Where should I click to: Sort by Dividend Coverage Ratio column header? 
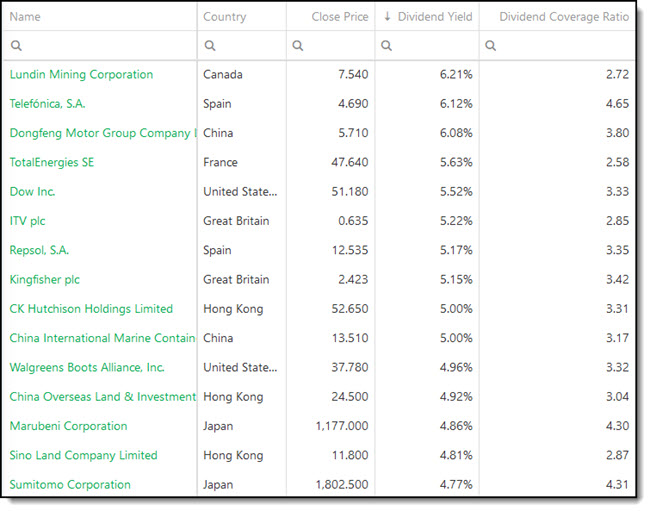coord(564,17)
